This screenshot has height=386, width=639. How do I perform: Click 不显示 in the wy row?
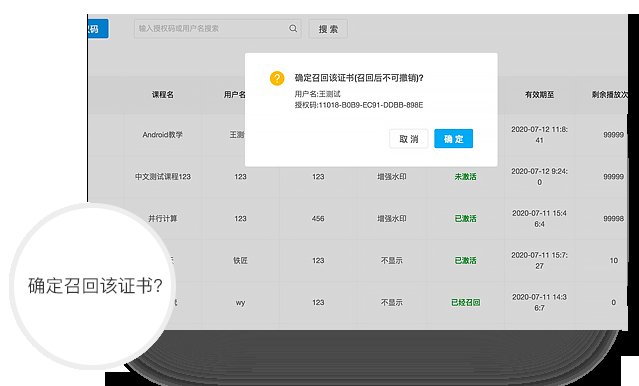click(392, 302)
